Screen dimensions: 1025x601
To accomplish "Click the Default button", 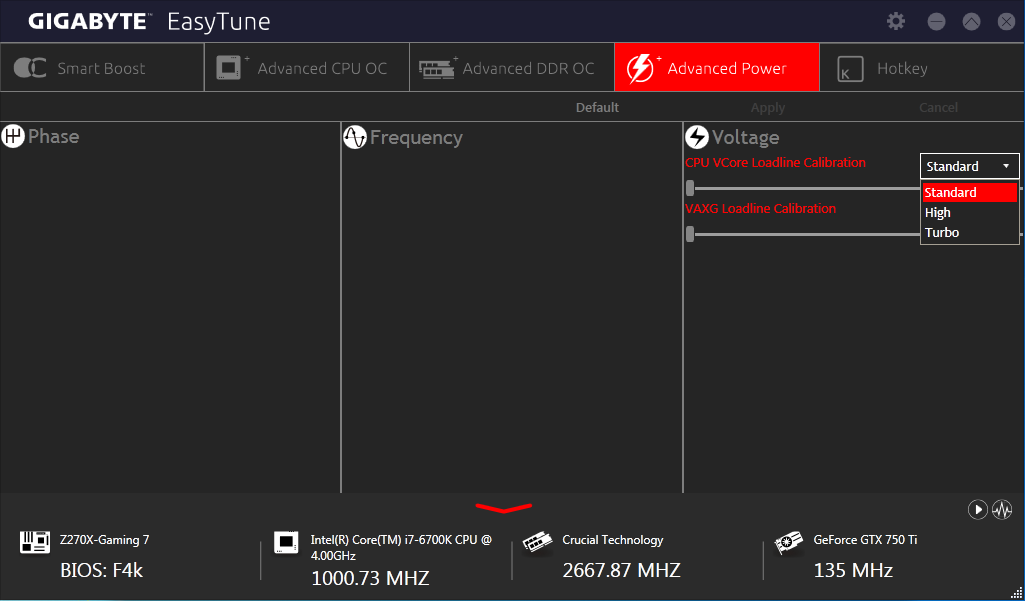I will (x=597, y=107).
